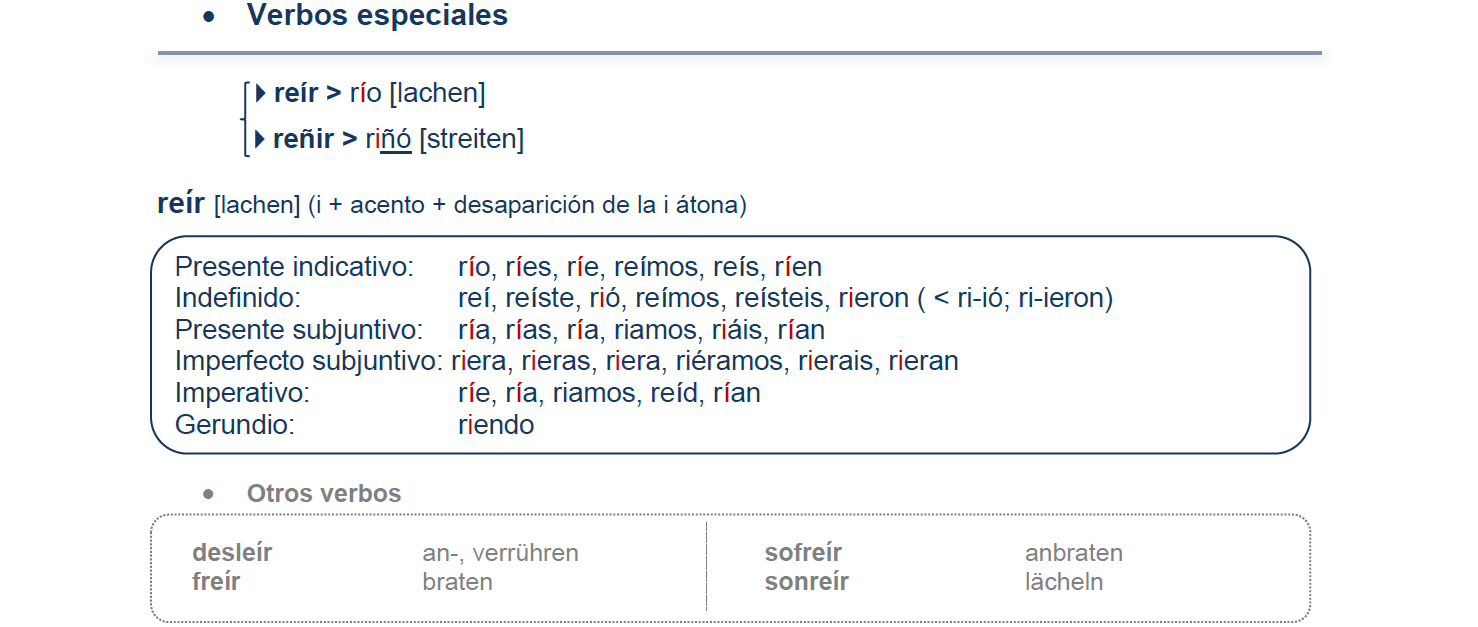
Task: Select the Imperativo row label
Action: coord(242,393)
